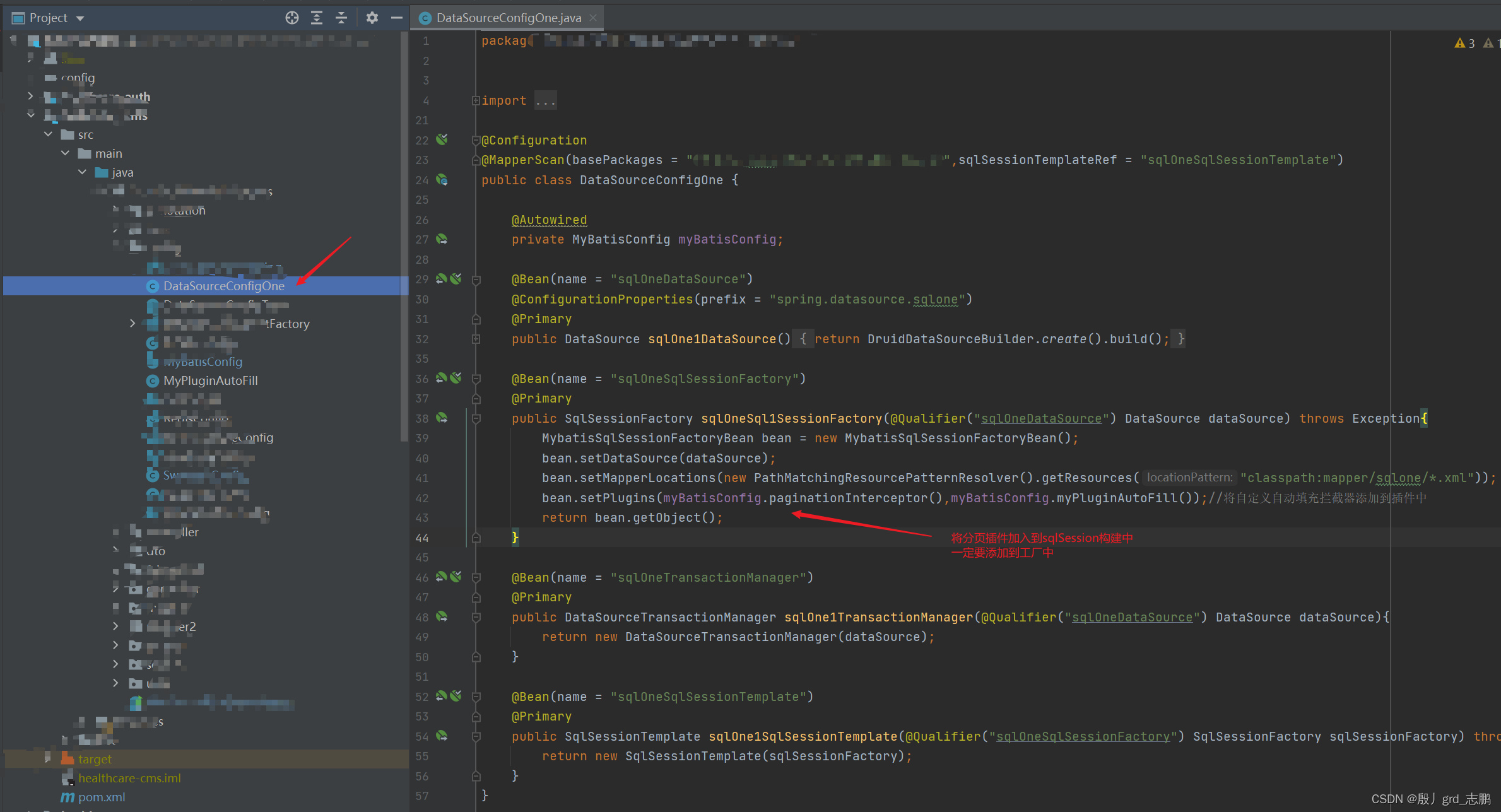1501x812 pixels.
Task: Click the bean checkmark gutter icon on line 29
Action: click(456, 279)
